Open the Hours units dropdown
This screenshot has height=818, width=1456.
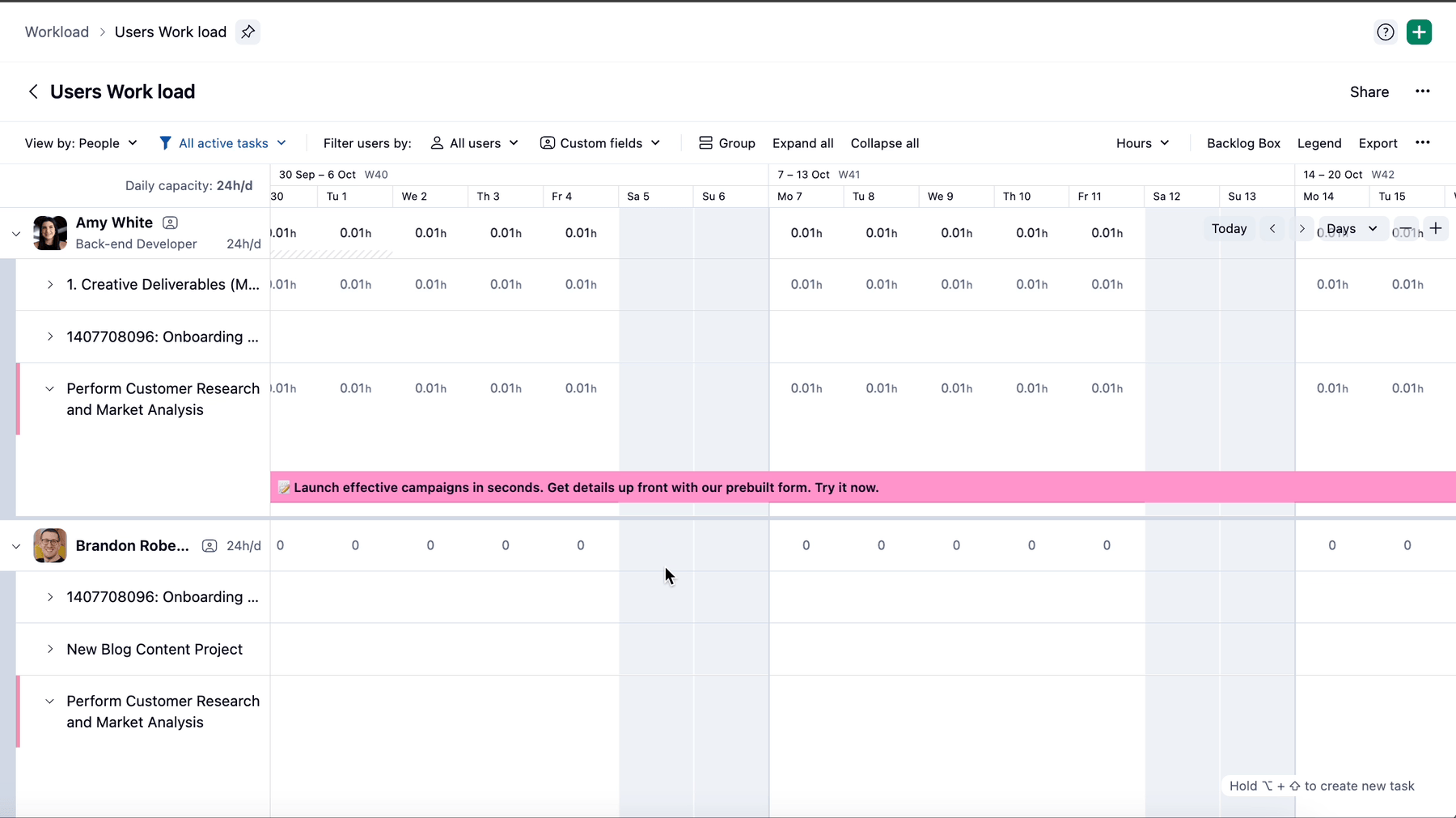(x=1142, y=143)
